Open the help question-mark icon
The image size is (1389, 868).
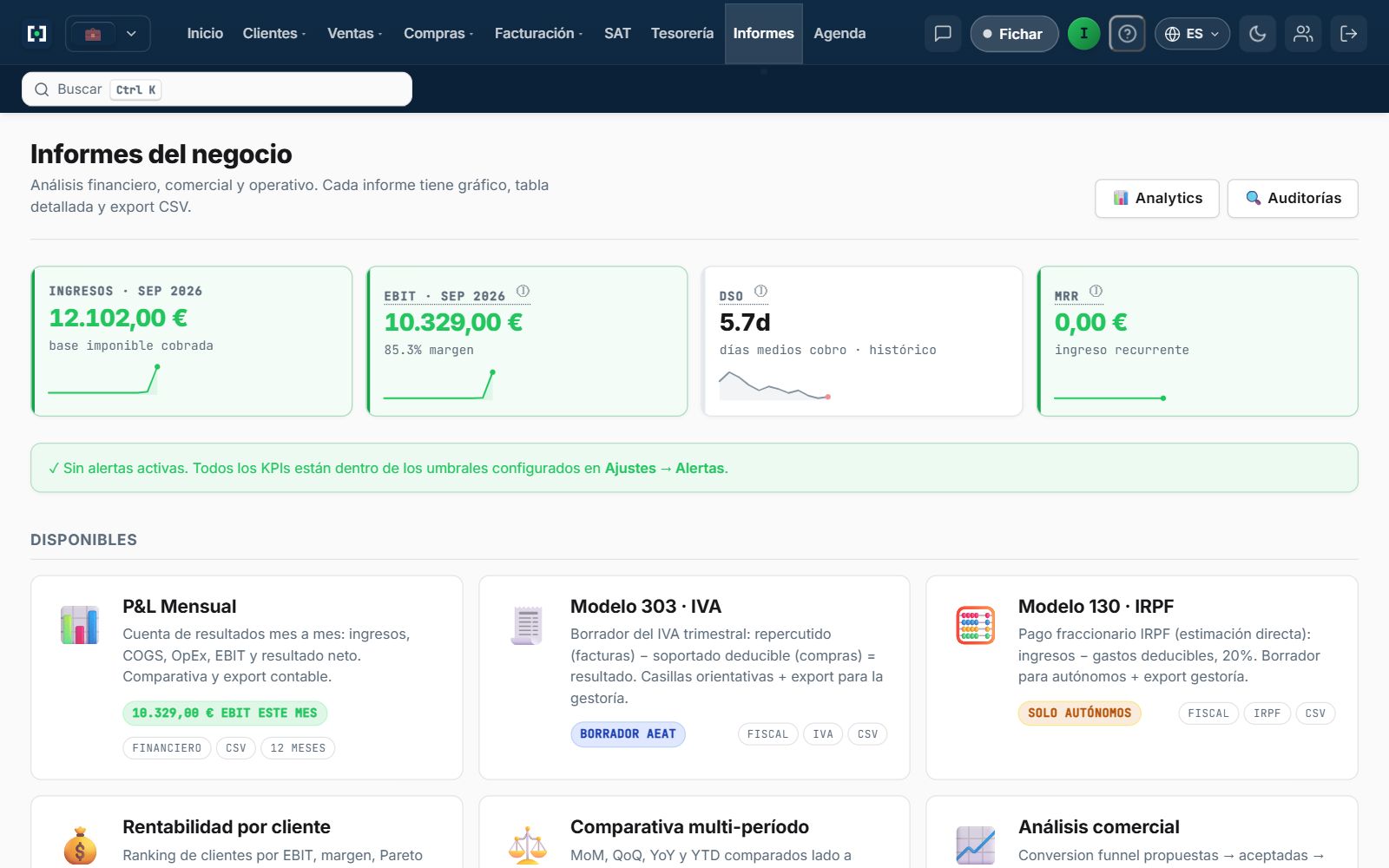tap(1127, 34)
